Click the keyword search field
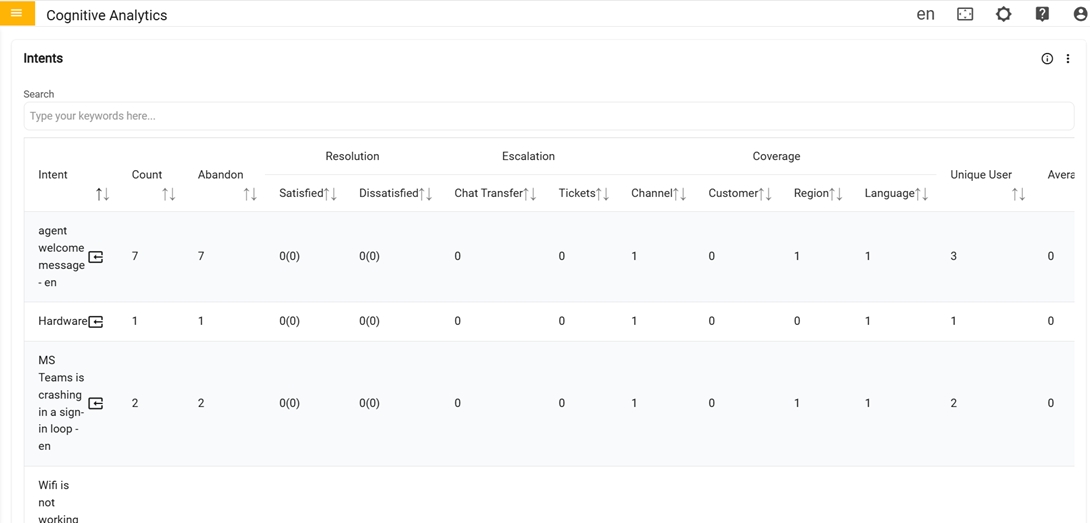This screenshot has width=1090, height=523. click(x=548, y=116)
